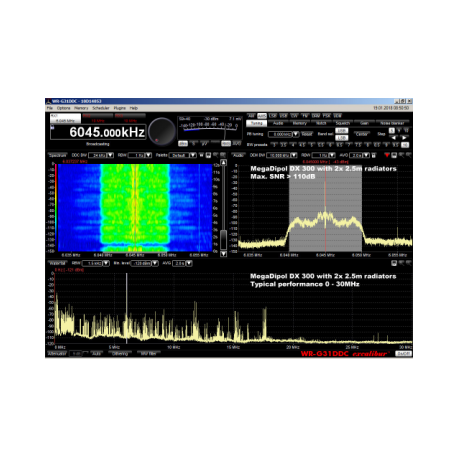Open the Plugins menu
458x458 pixels.
[120, 108]
